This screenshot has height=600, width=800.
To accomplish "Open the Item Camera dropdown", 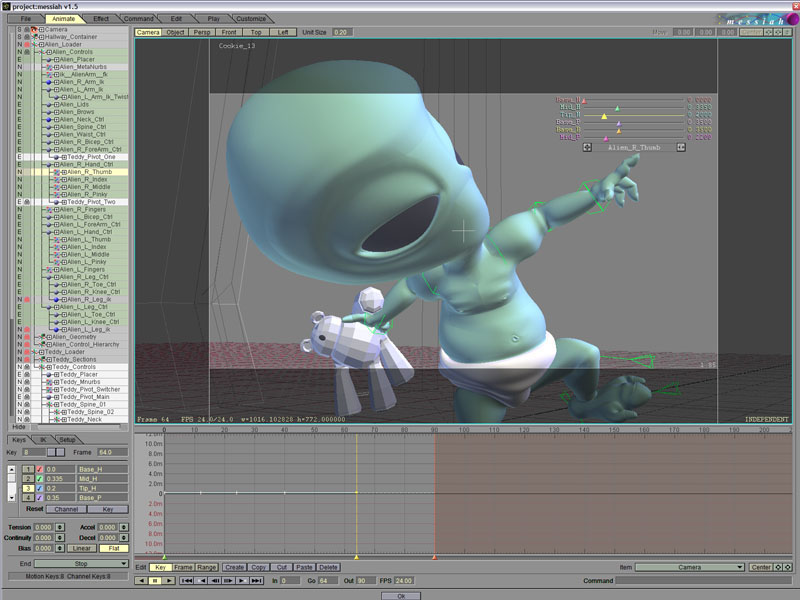I will [x=689, y=567].
